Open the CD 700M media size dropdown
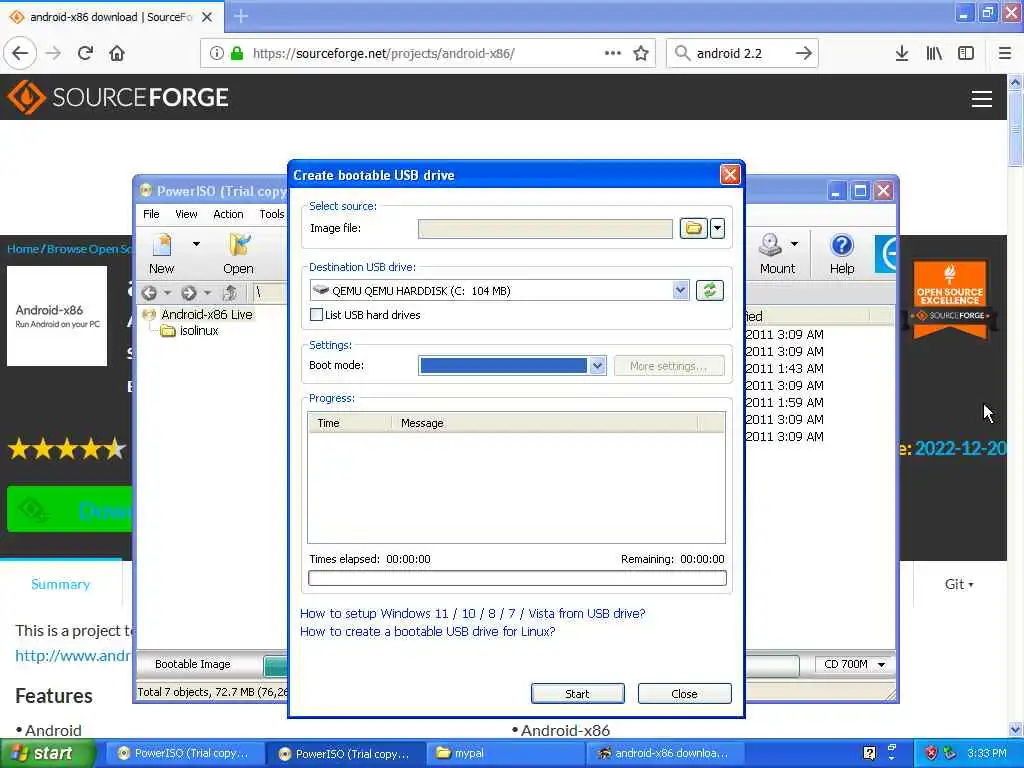Image resolution: width=1024 pixels, height=768 pixels. coord(854,664)
